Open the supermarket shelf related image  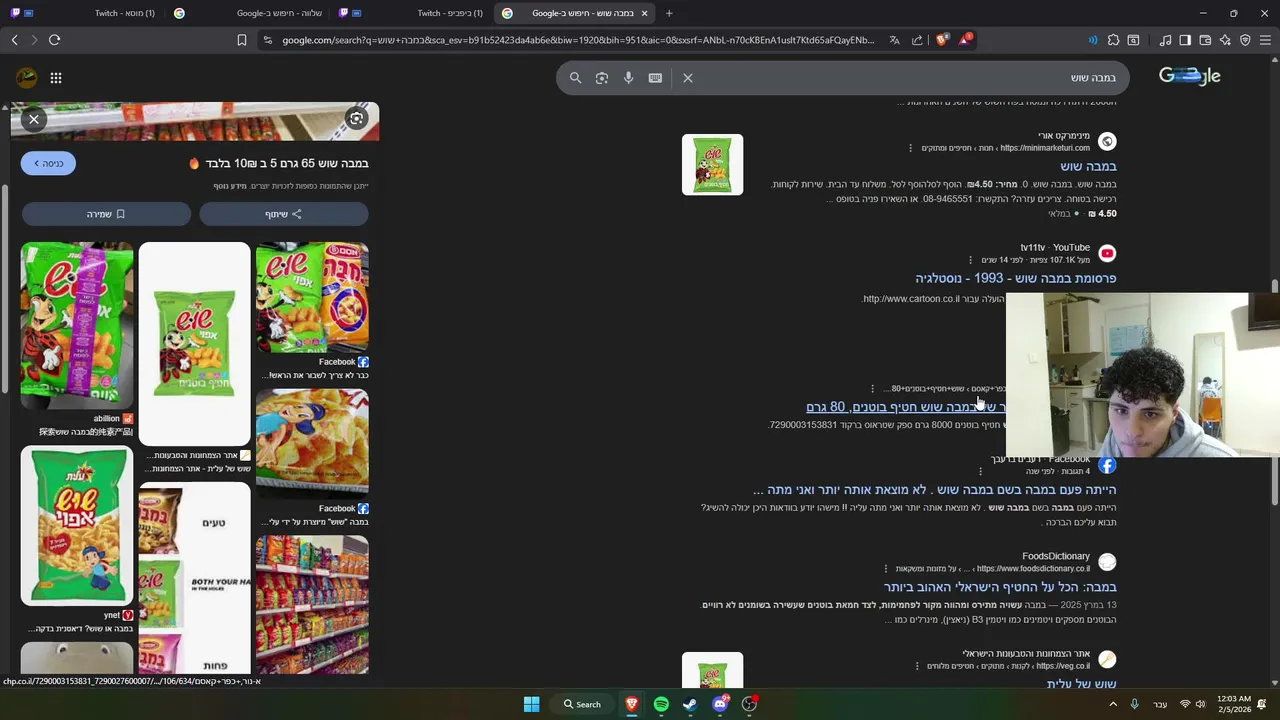312,605
